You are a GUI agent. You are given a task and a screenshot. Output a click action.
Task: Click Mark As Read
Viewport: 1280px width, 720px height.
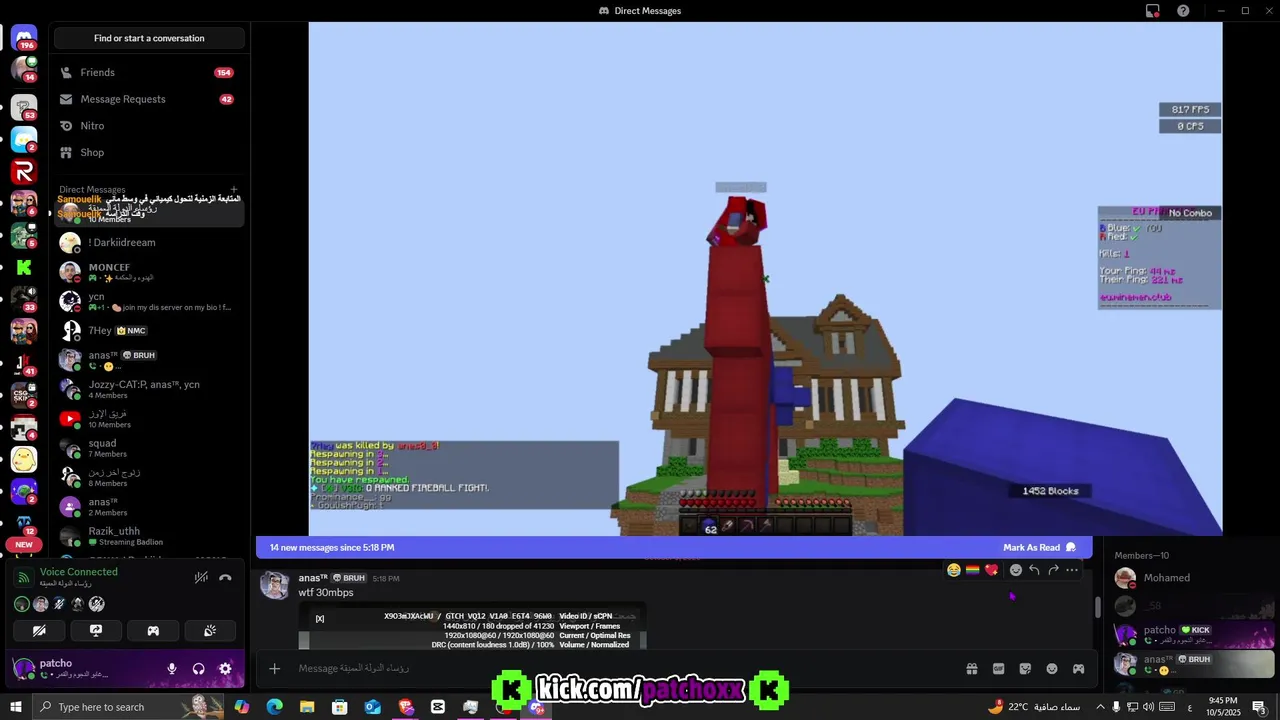1039,547
